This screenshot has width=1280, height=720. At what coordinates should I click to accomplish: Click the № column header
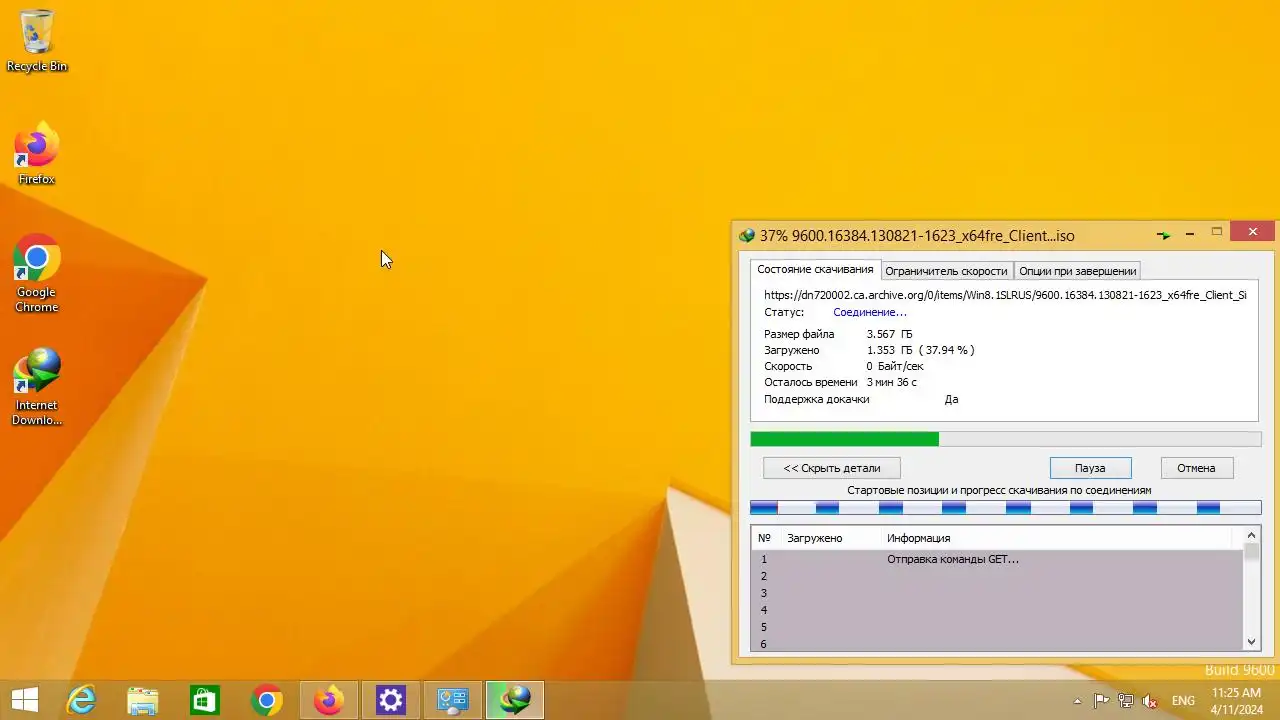tap(766, 538)
